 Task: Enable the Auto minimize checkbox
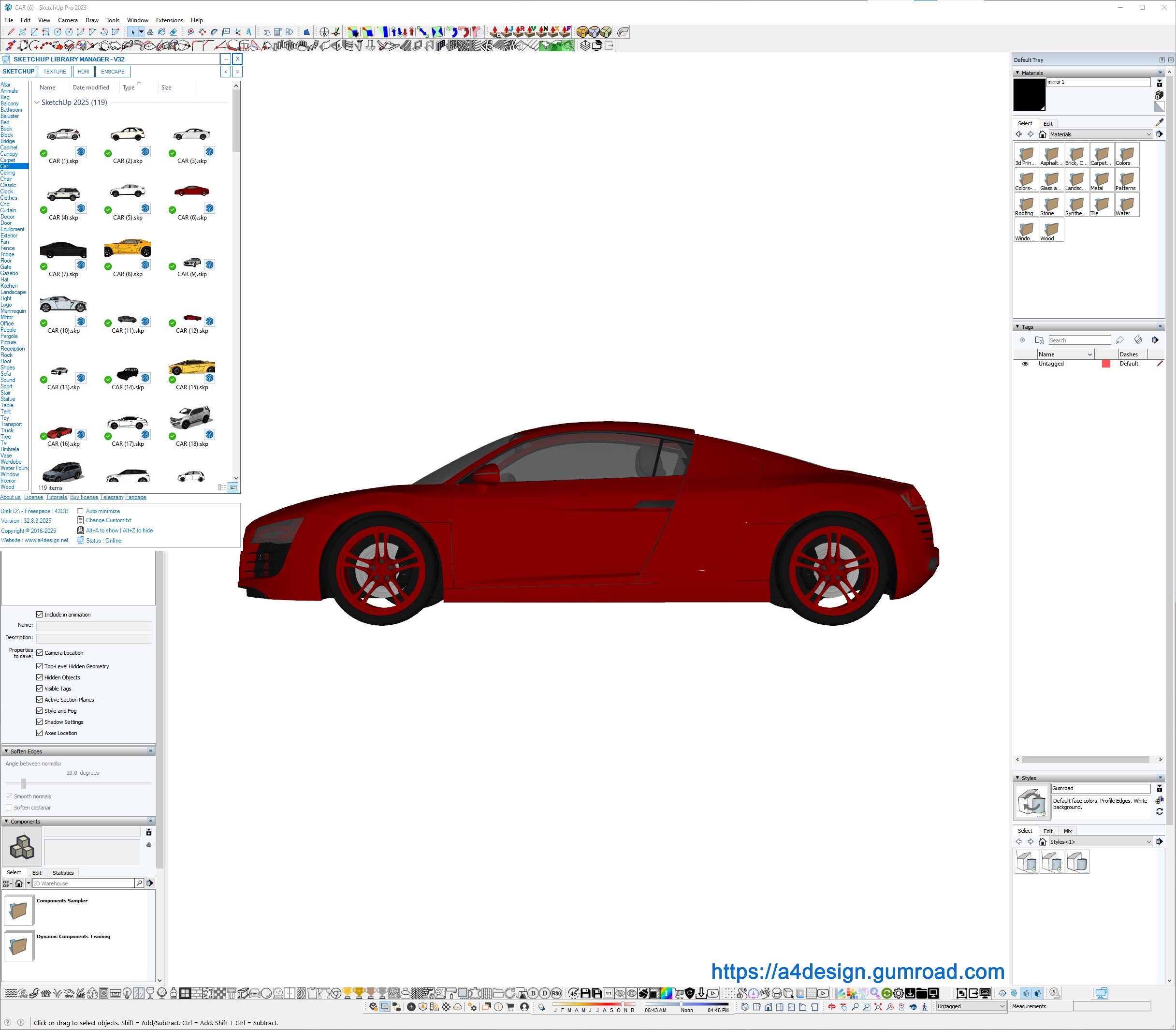[80, 511]
